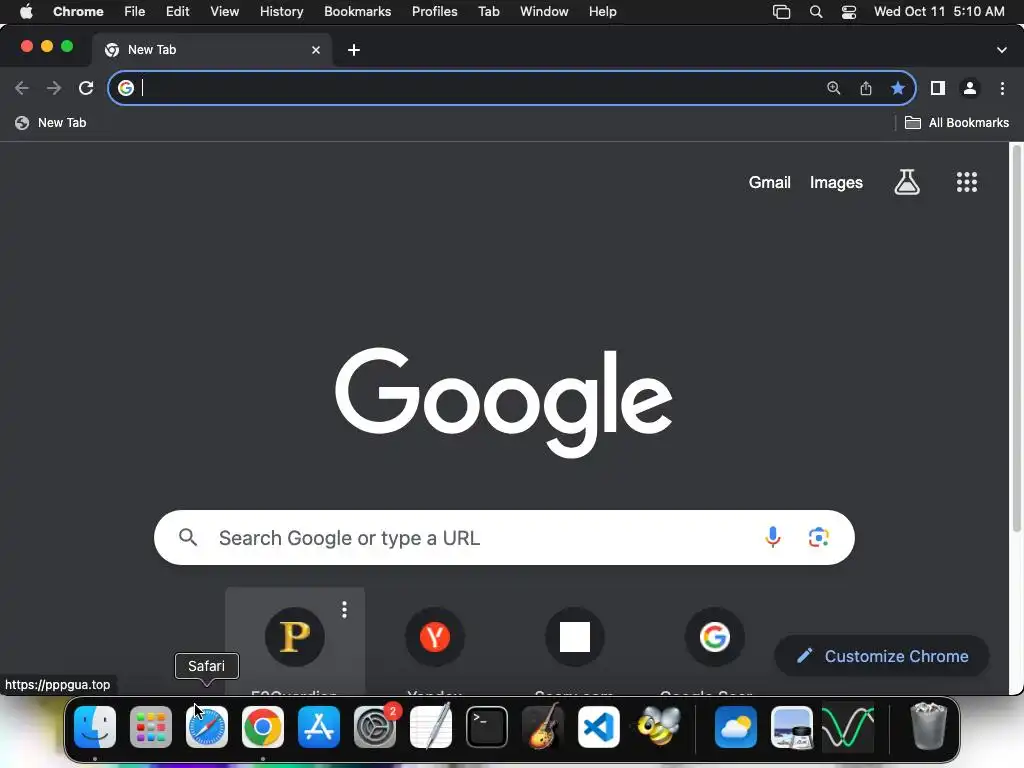Click Customize Chrome button
Image resolution: width=1024 pixels, height=768 pixels.
882,656
